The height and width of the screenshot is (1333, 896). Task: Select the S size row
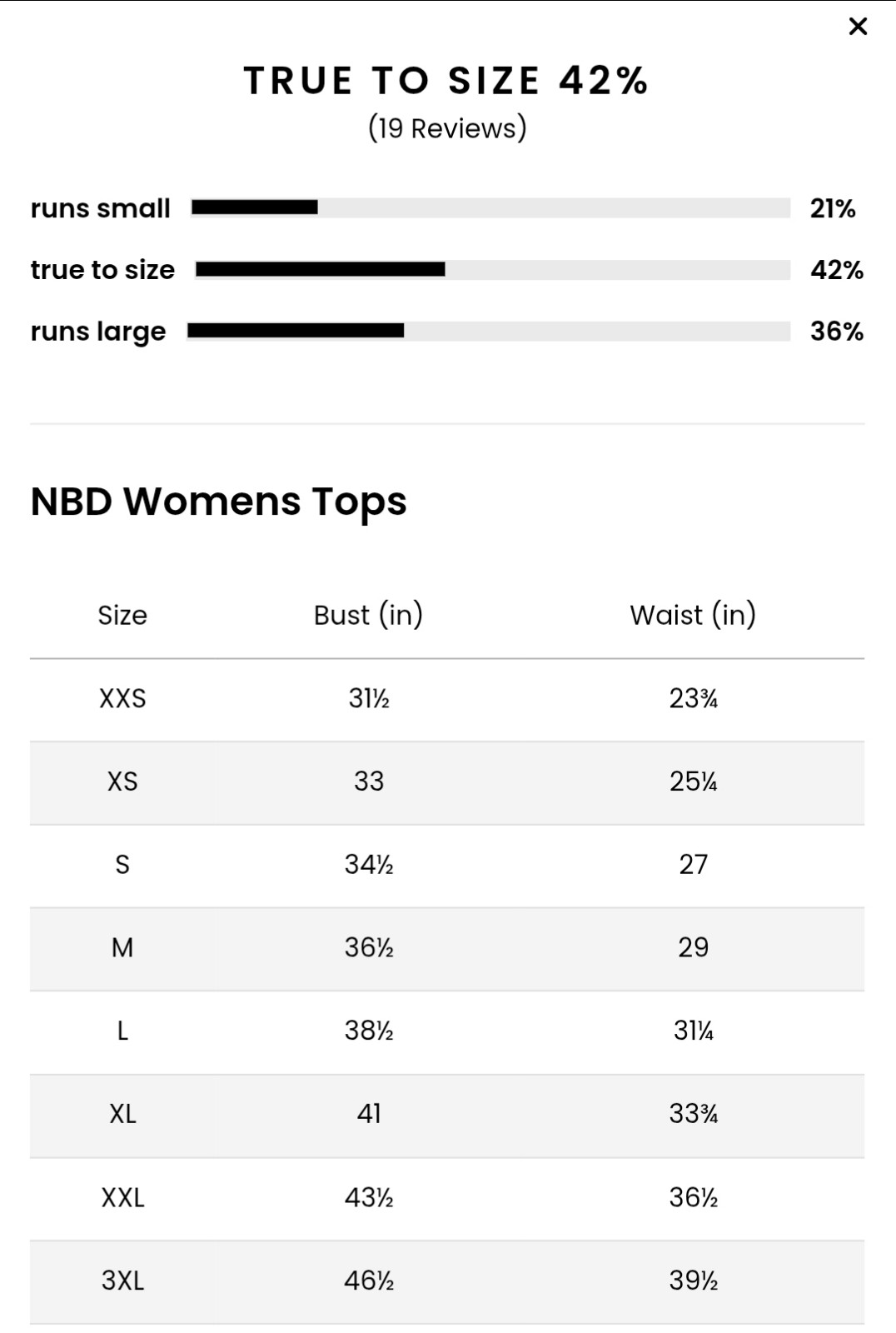447,866
